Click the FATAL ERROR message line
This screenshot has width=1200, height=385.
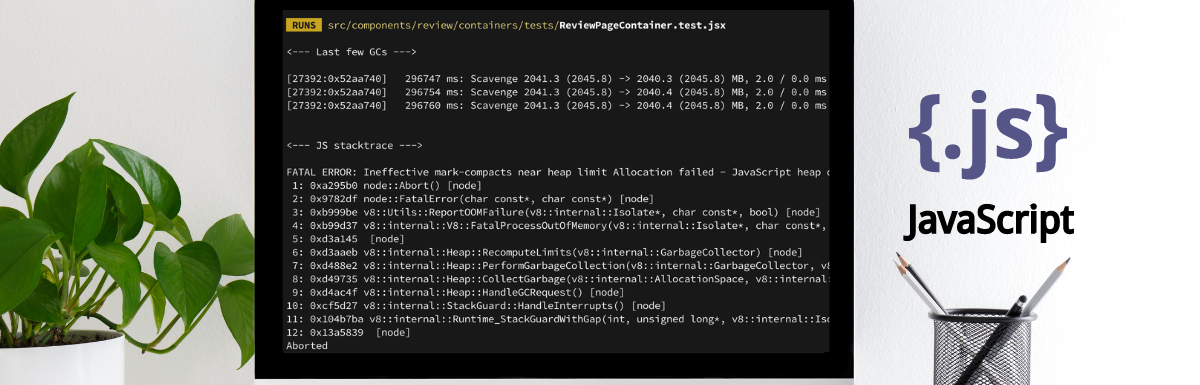pyautogui.click(x=557, y=172)
